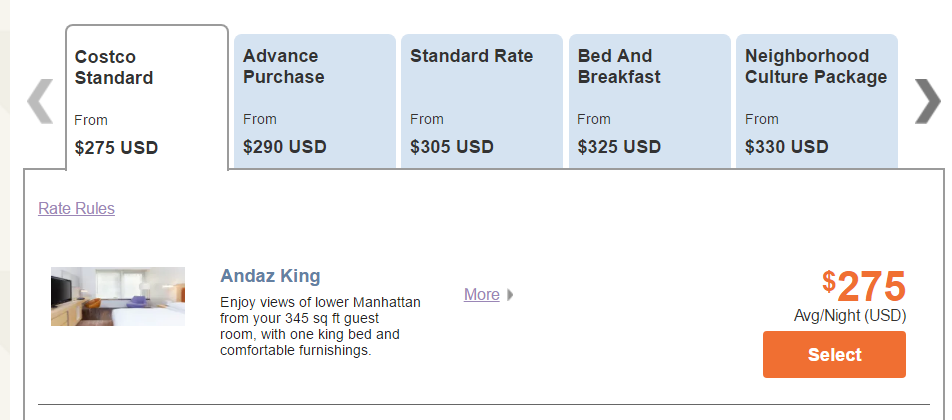
Task: Click the Andaz King room description text
Action: [x=320, y=326]
